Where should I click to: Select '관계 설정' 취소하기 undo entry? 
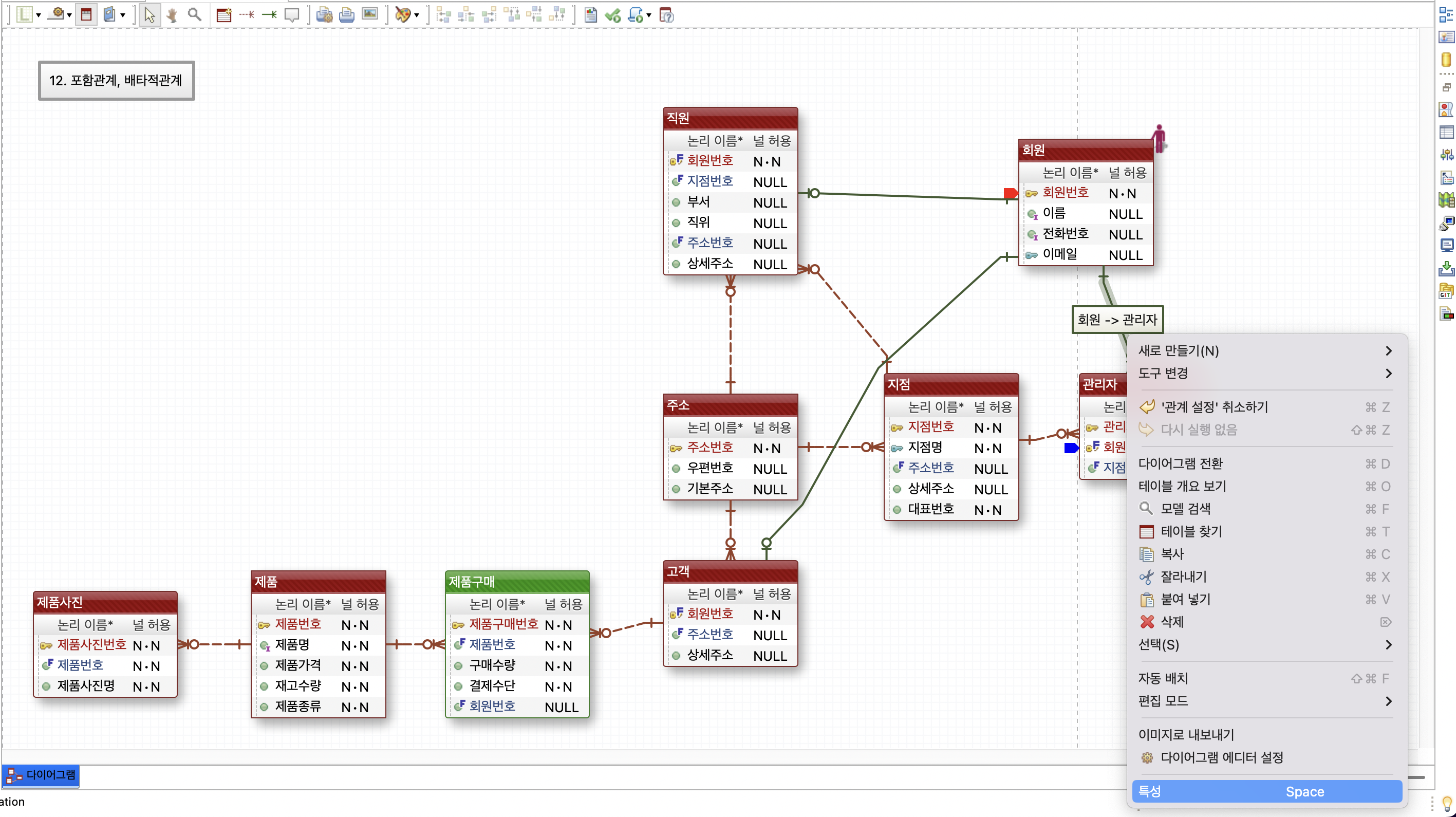[1266, 407]
